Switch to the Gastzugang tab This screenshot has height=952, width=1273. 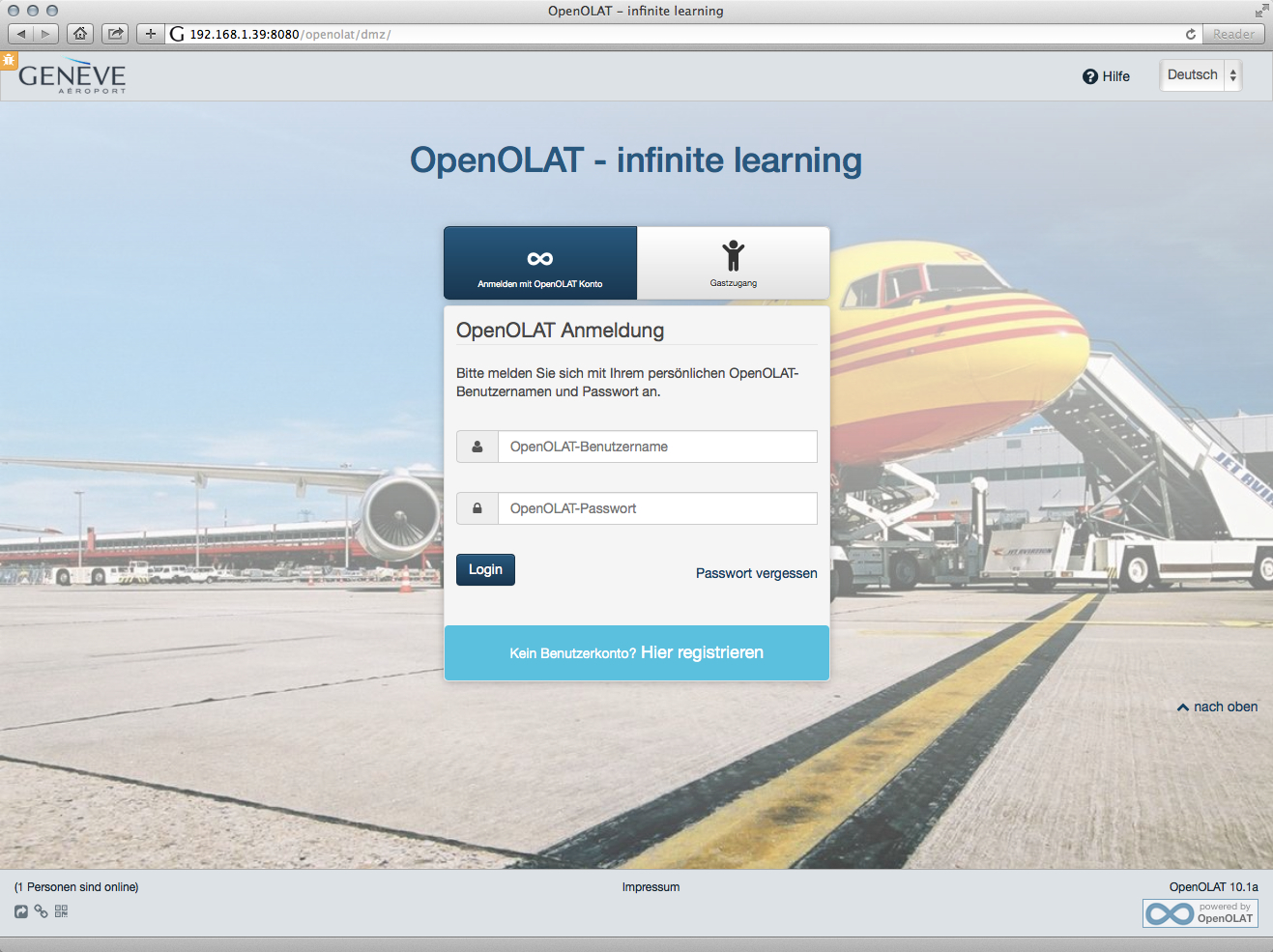(x=734, y=263)
